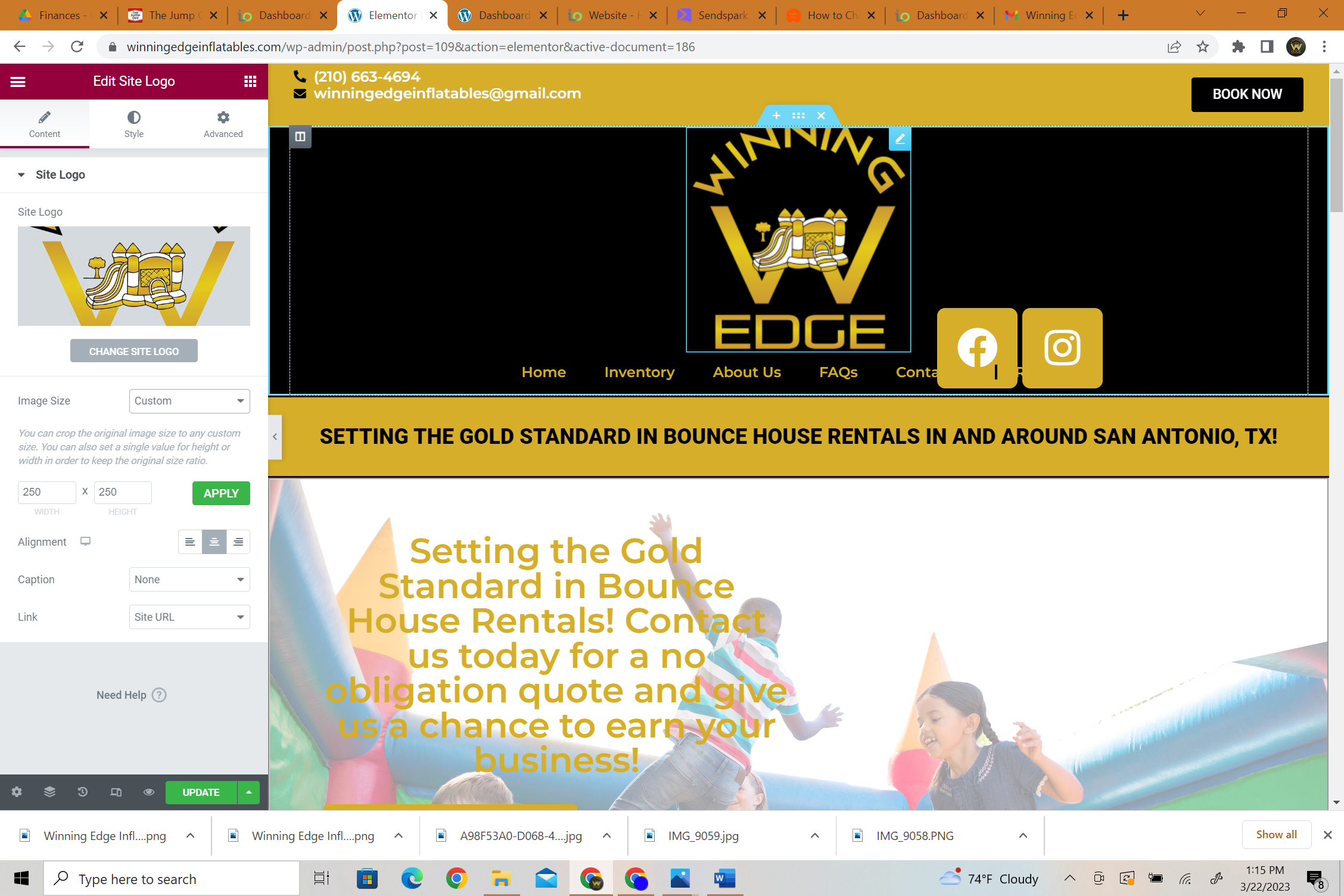Click the Instagram social icon
Image resolution: width=1344 pixels, height=896 pixels.
pos(1062,348)
